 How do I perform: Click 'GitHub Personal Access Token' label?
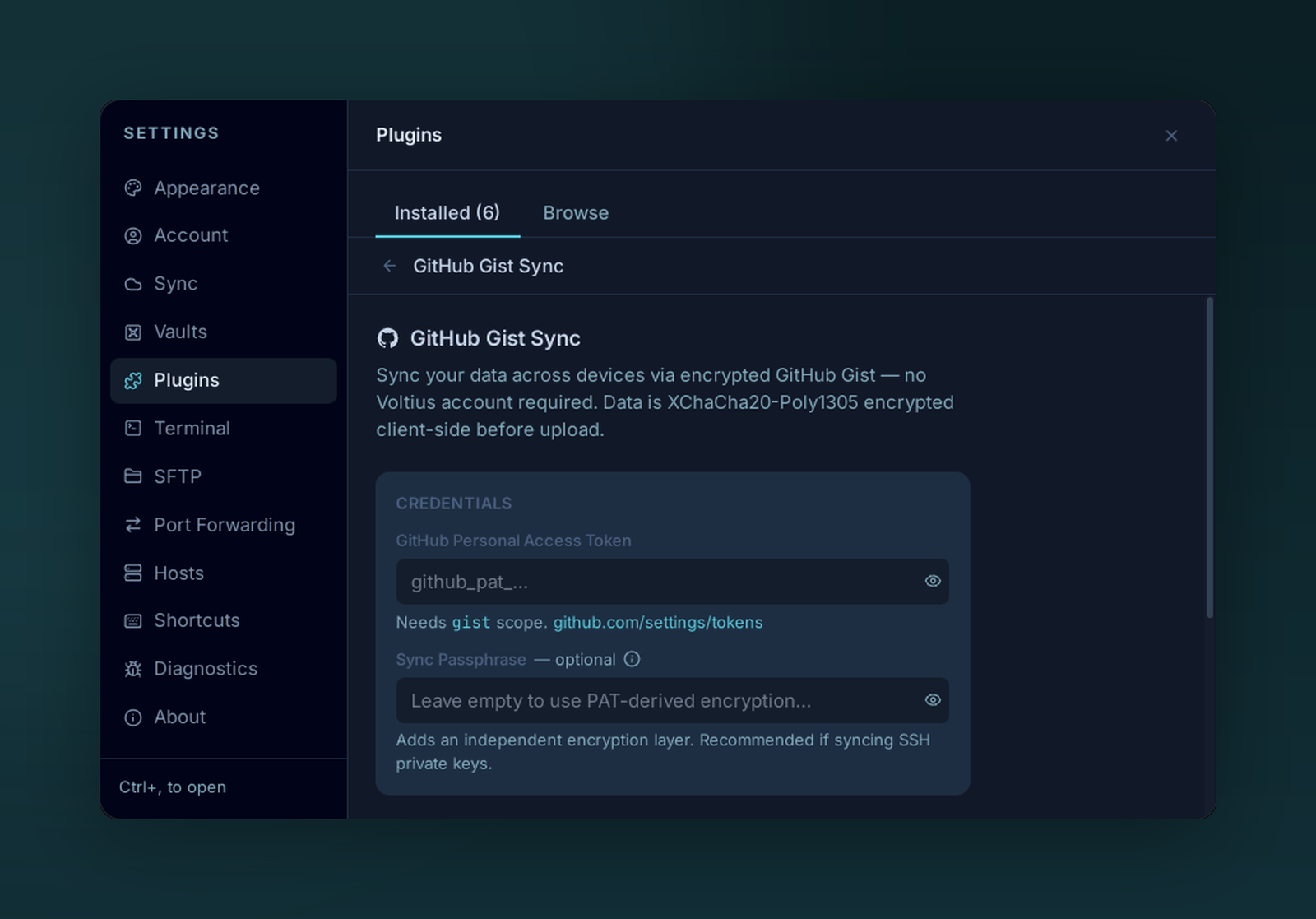(514, 541)
